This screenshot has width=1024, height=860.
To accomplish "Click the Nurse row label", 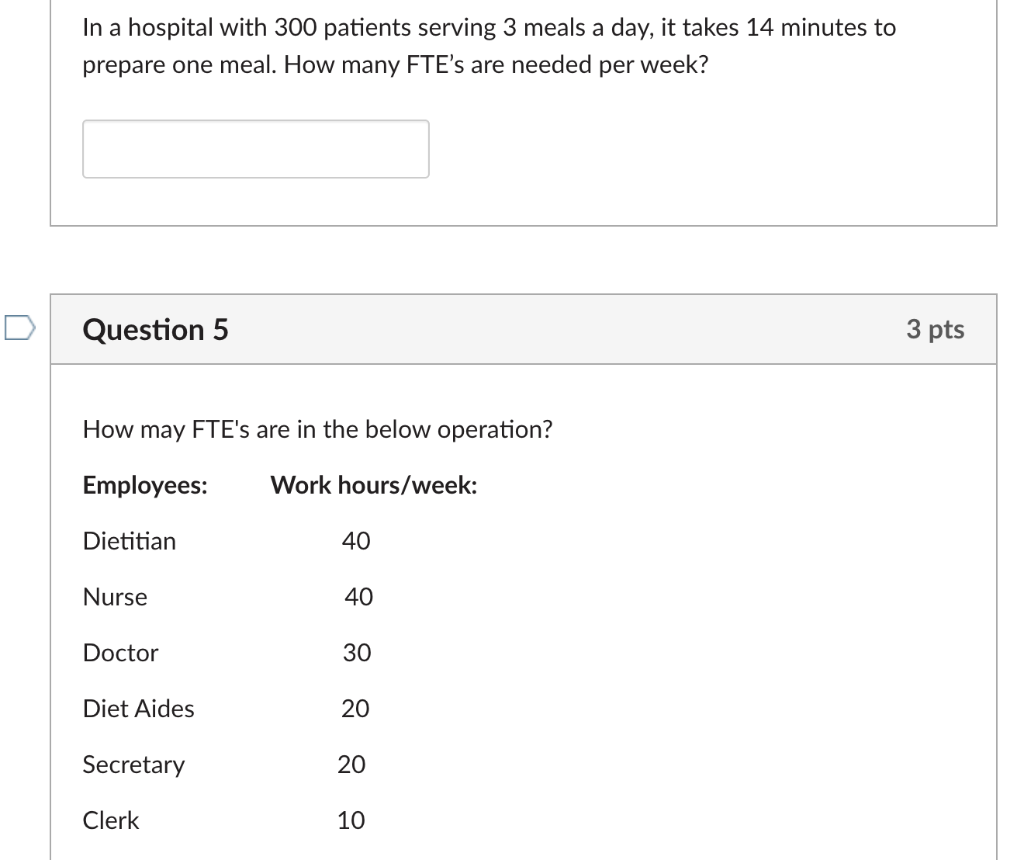I will point(114,597).
